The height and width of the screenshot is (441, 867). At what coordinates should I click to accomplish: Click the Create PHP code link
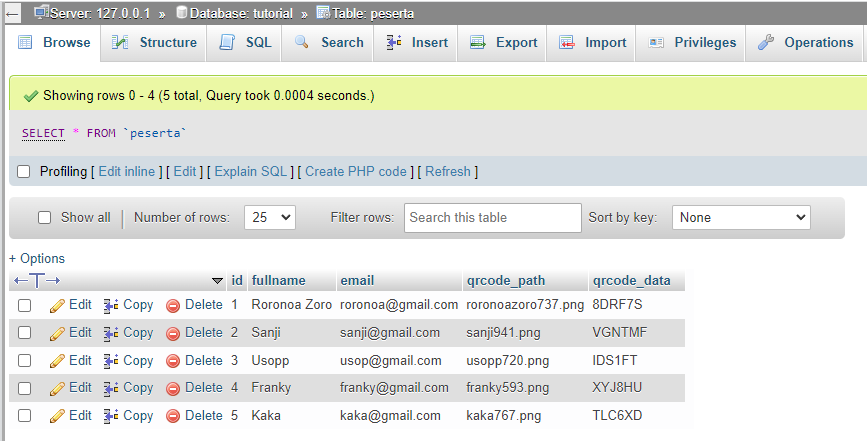pos(356,172)
